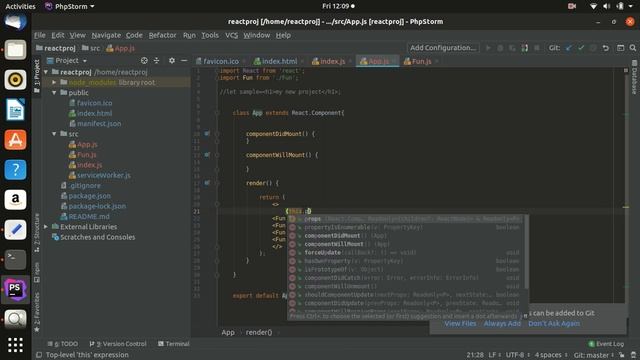Open package.json in project tree

pos(89,196)
